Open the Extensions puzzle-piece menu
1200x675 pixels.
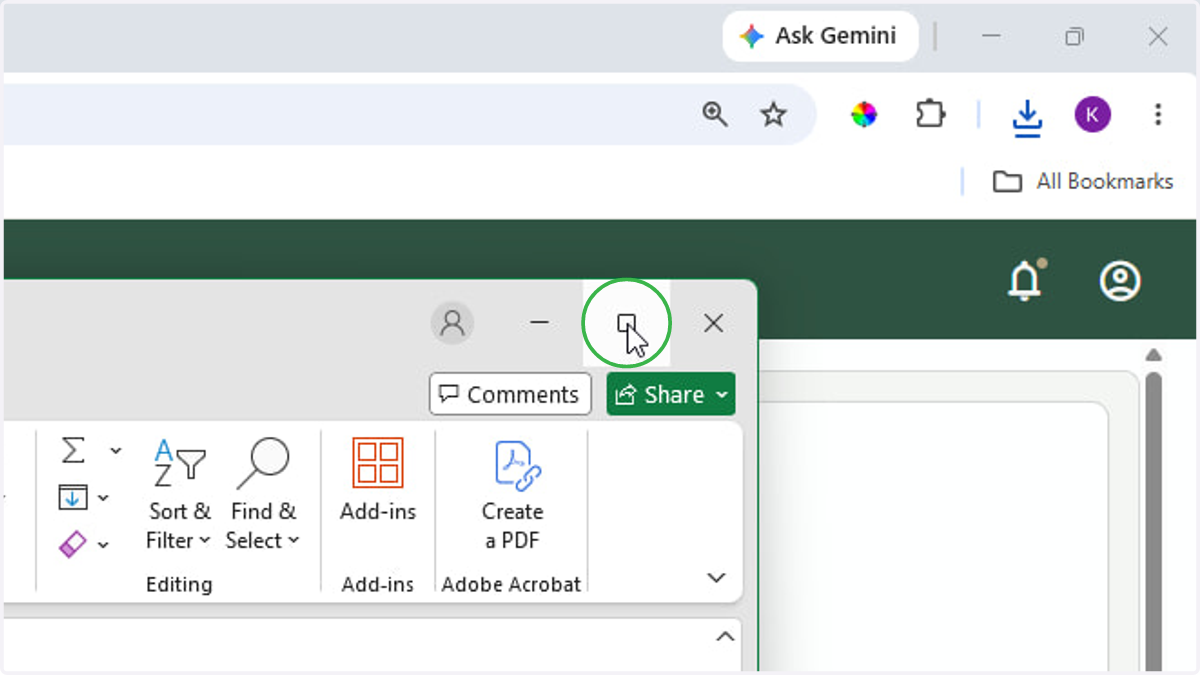(x=930, y=115)
